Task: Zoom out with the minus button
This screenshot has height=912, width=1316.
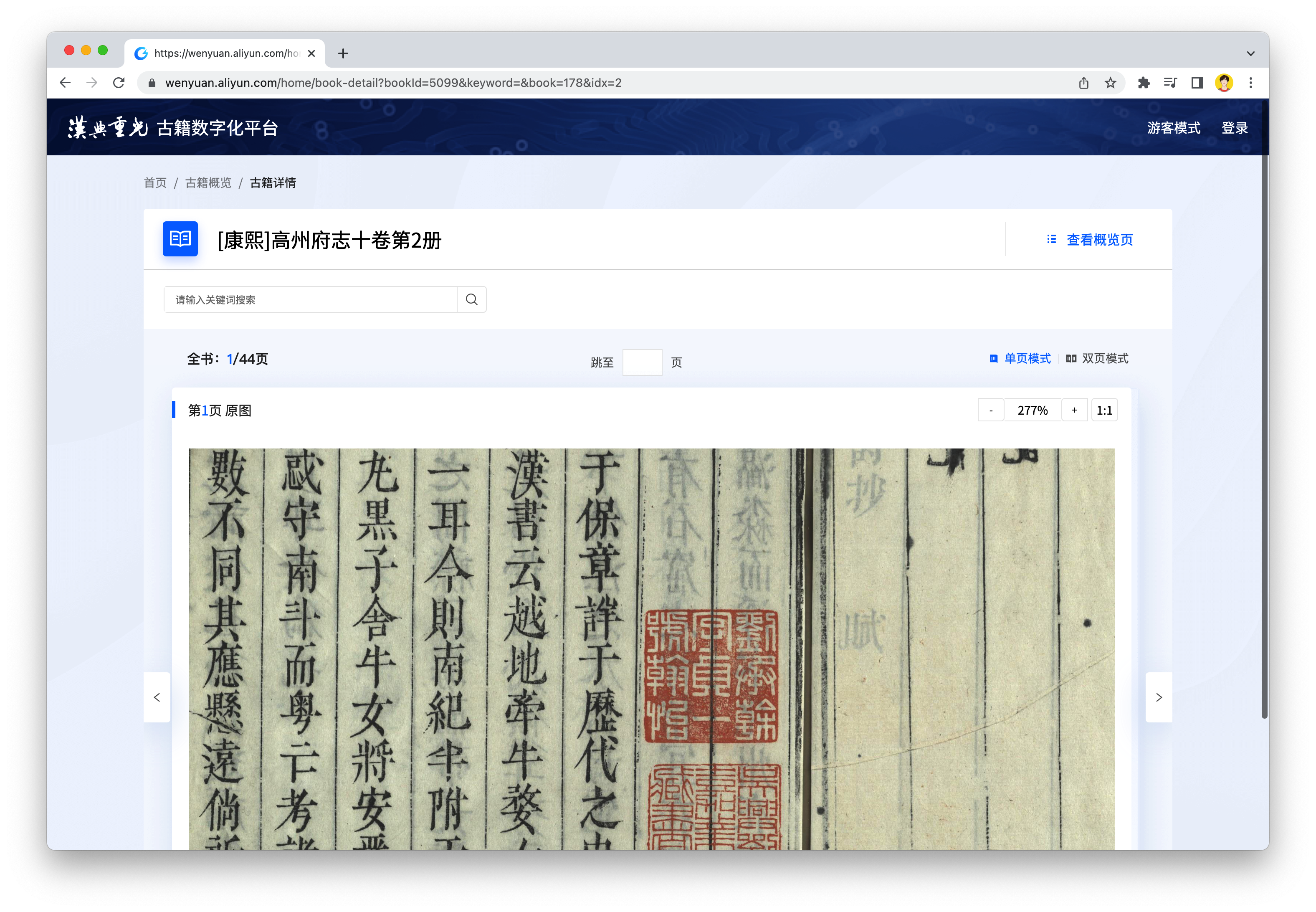Action: coord(991,410)
